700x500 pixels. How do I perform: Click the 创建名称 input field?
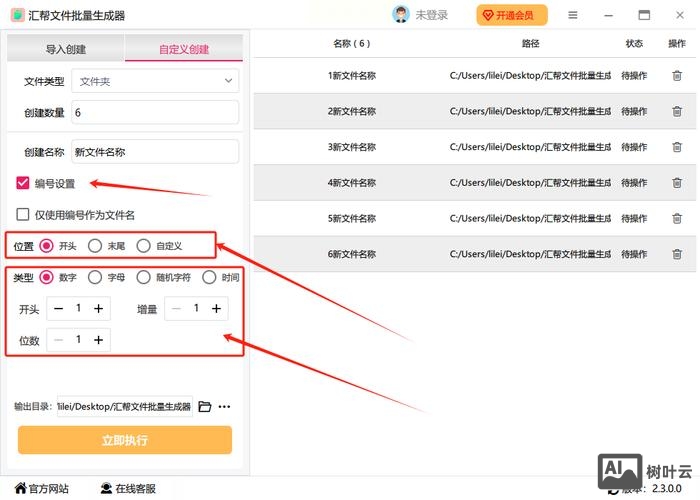pos(155,152)
